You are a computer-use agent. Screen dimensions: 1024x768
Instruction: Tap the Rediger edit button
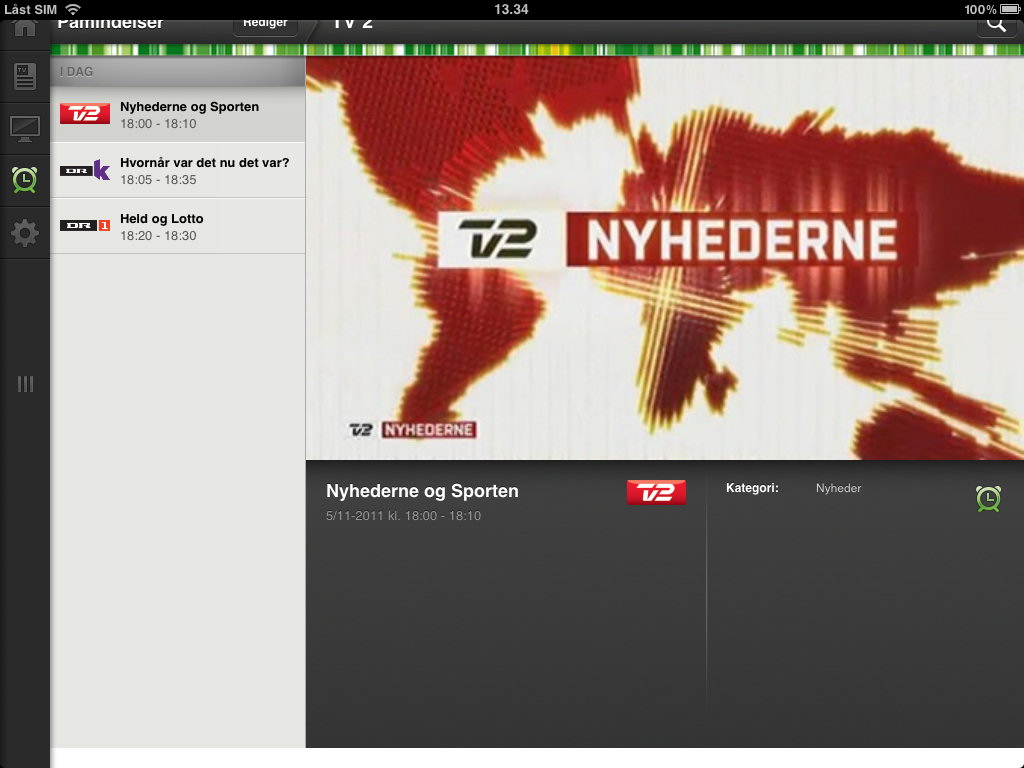click(x=265, y=25)
